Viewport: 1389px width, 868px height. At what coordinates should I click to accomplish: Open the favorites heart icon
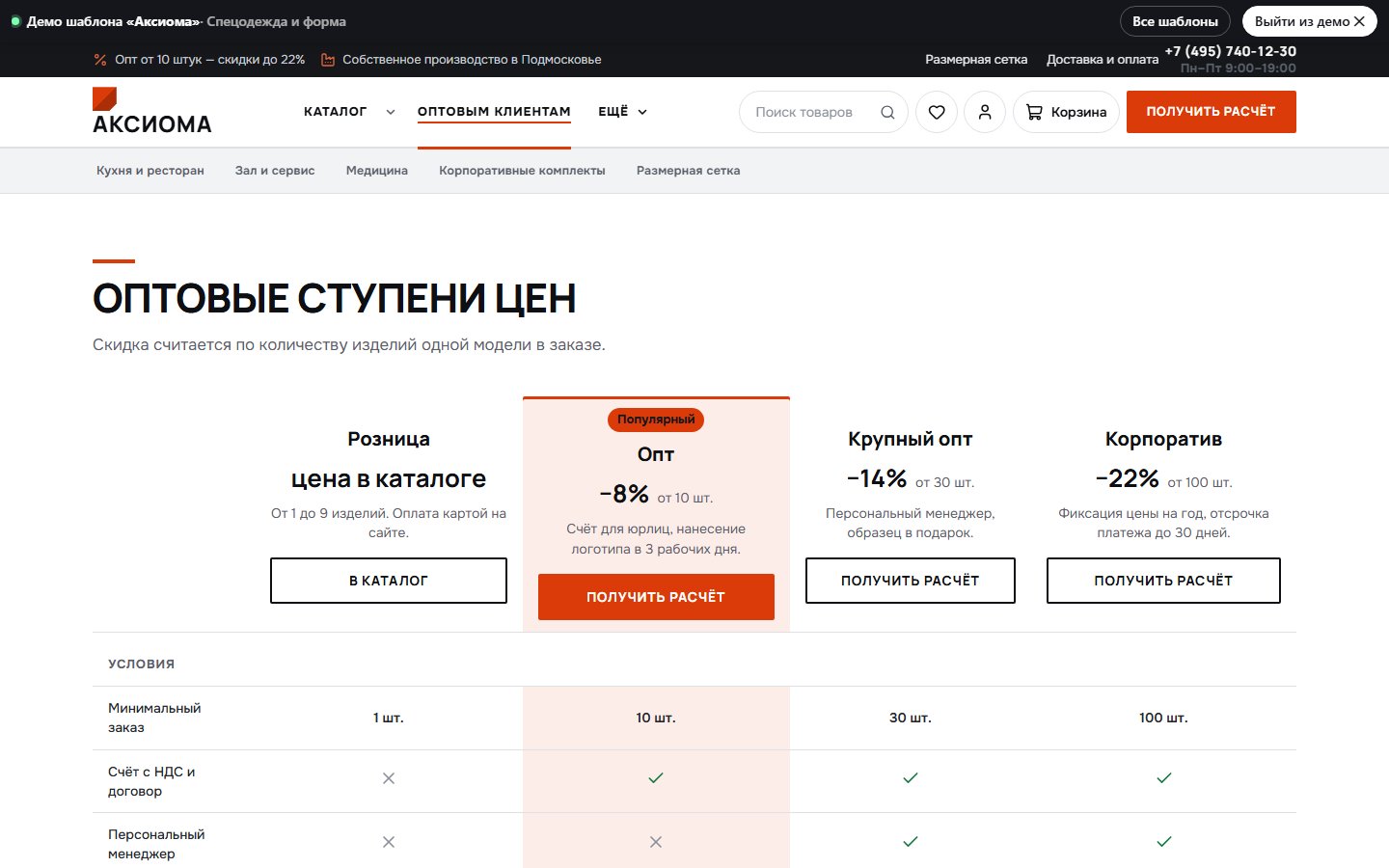coord(937,112)
